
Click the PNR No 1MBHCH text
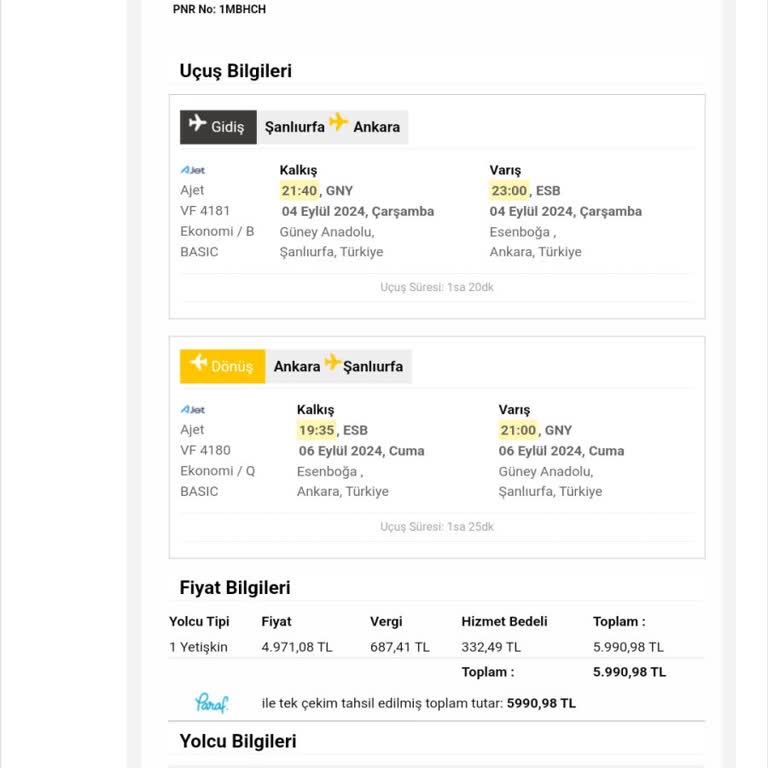pos(219,9)
